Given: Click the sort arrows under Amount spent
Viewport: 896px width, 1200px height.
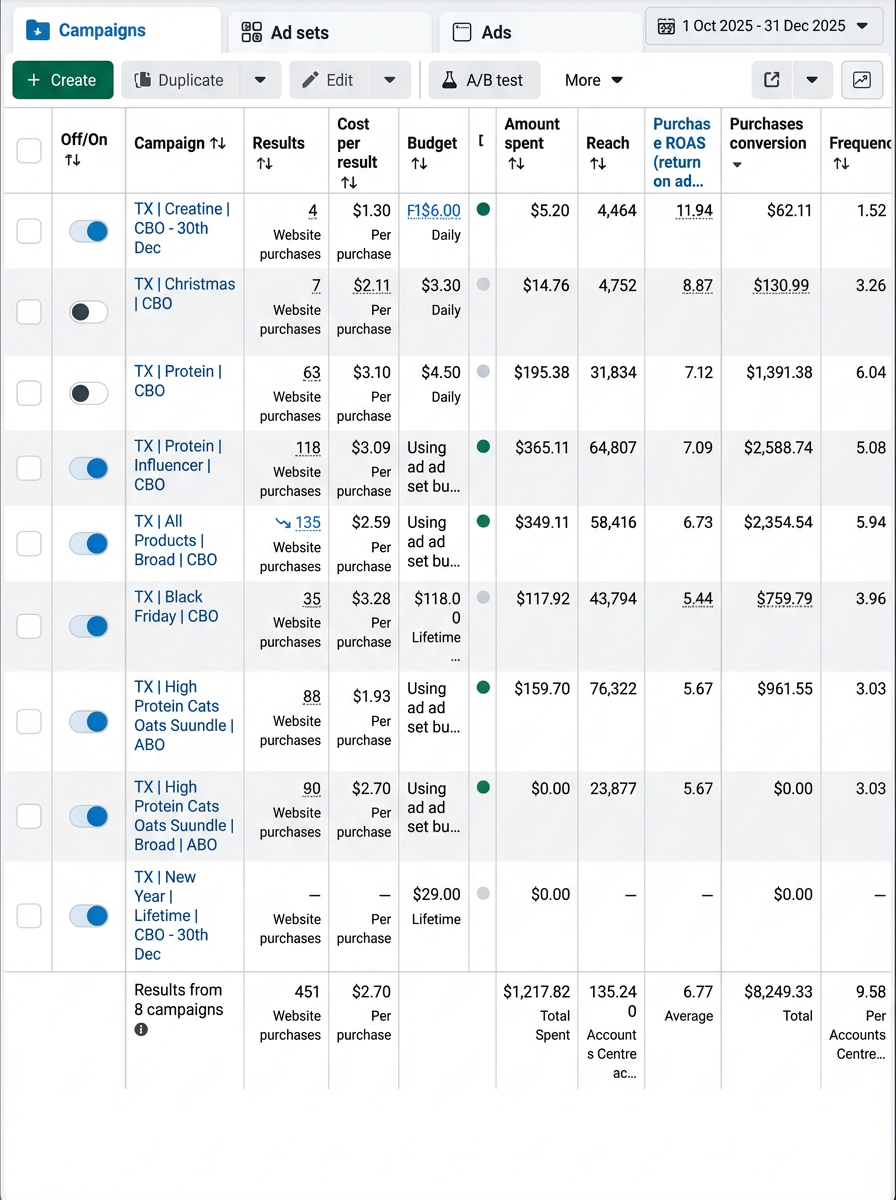Looking at the screenshot, I should click(516, 163).
